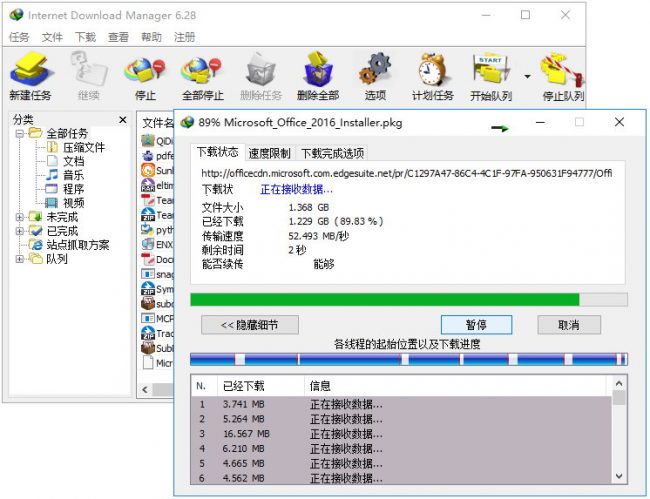The image size is (650, 499).
Task: Collapse the 全部任务 tree node
Action: click(x=20, y=133)
